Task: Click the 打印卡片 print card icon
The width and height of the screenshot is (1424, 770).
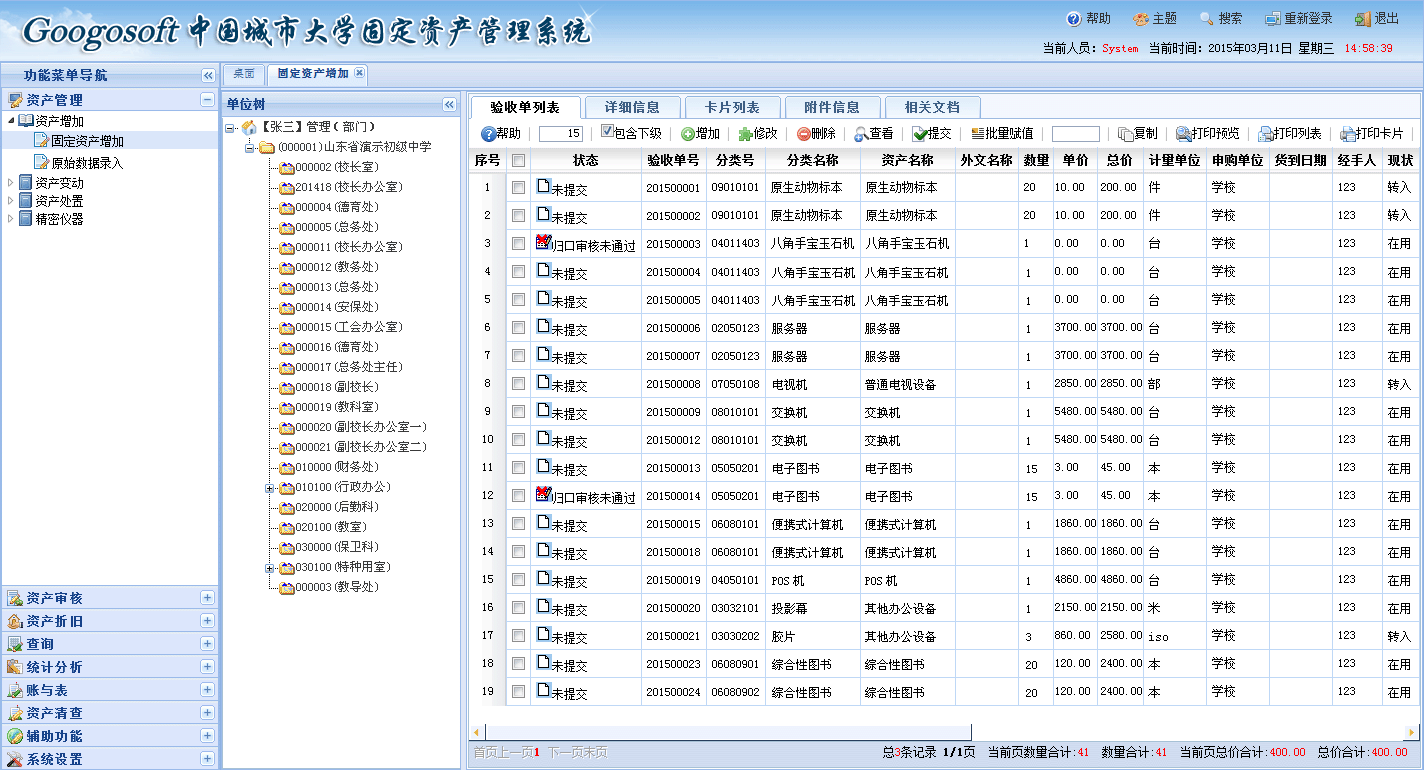Action: point(1348,134)
